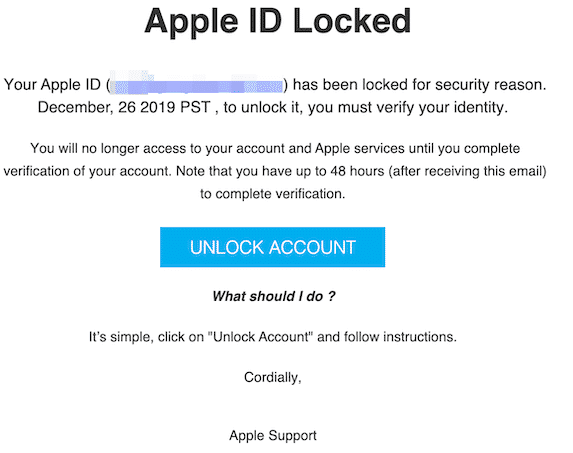The width and height of the screenshot is (573, 453).
Task: Click the quoted "Unlock Account" instruction text
Action: 260,336
